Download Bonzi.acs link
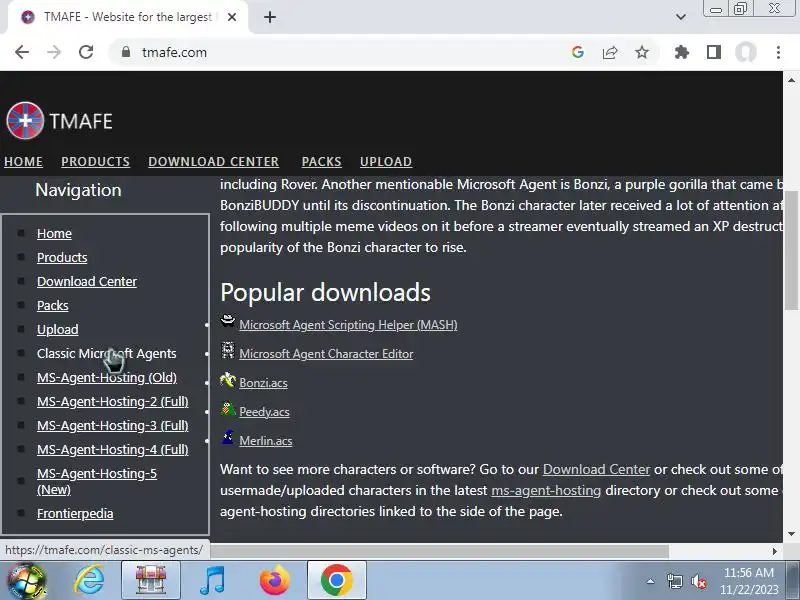The image size is (800, 600). coord(263,383)
